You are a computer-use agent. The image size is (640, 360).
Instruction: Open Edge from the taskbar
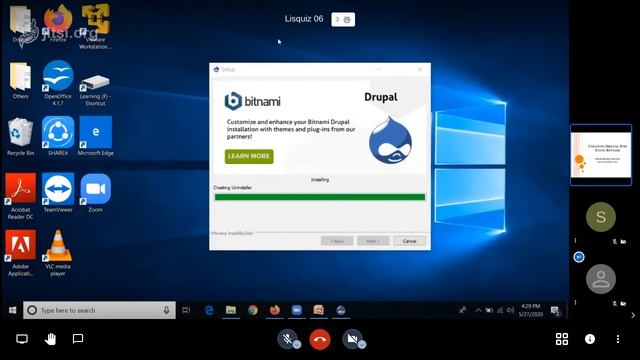click(x=209, y=310)
